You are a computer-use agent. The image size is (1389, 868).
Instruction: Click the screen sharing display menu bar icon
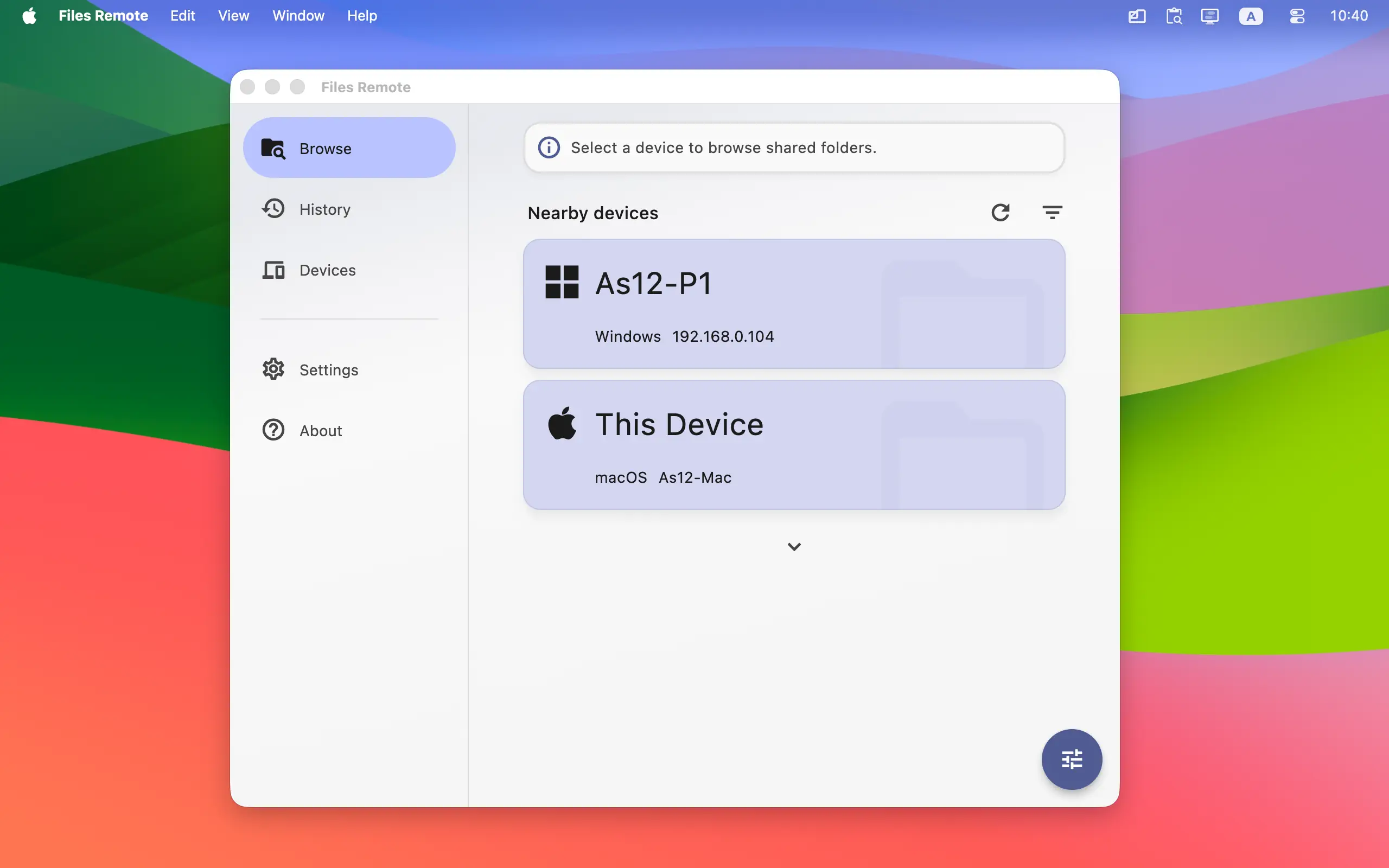coord(1210,16)
